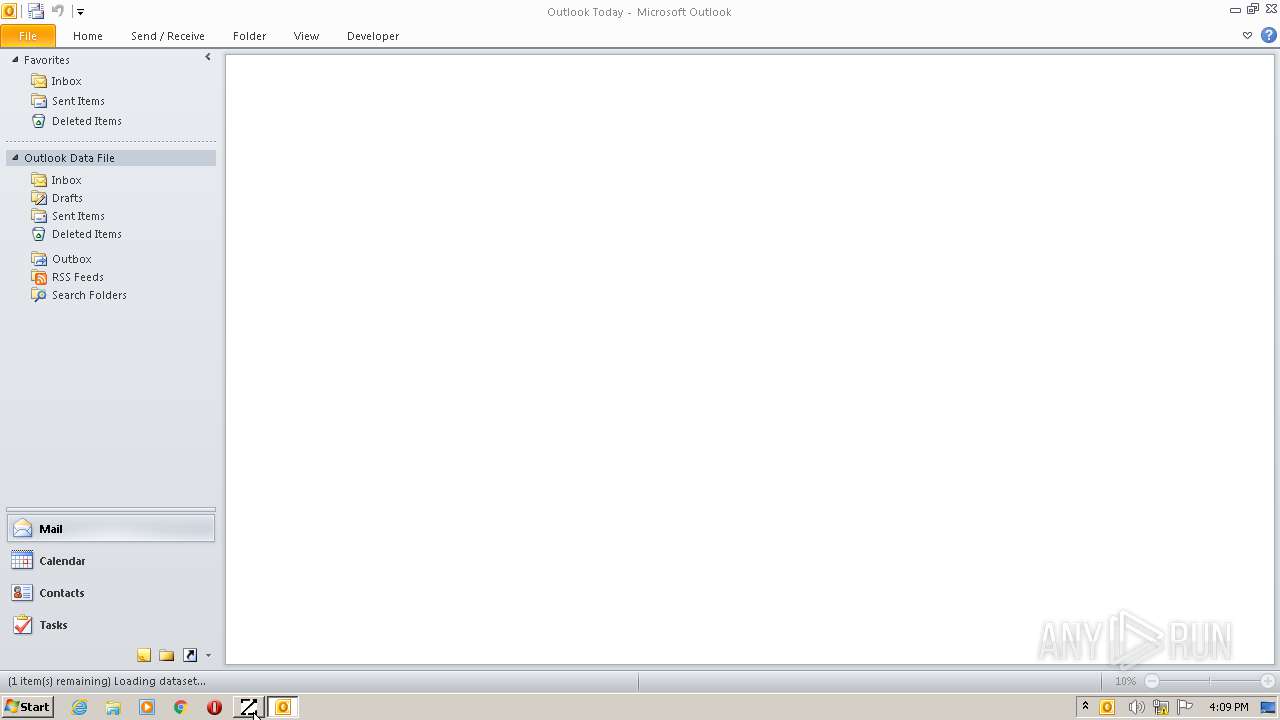Click the Outlook tray notification icon
1280x720 pixels.
click(1107, 707)
